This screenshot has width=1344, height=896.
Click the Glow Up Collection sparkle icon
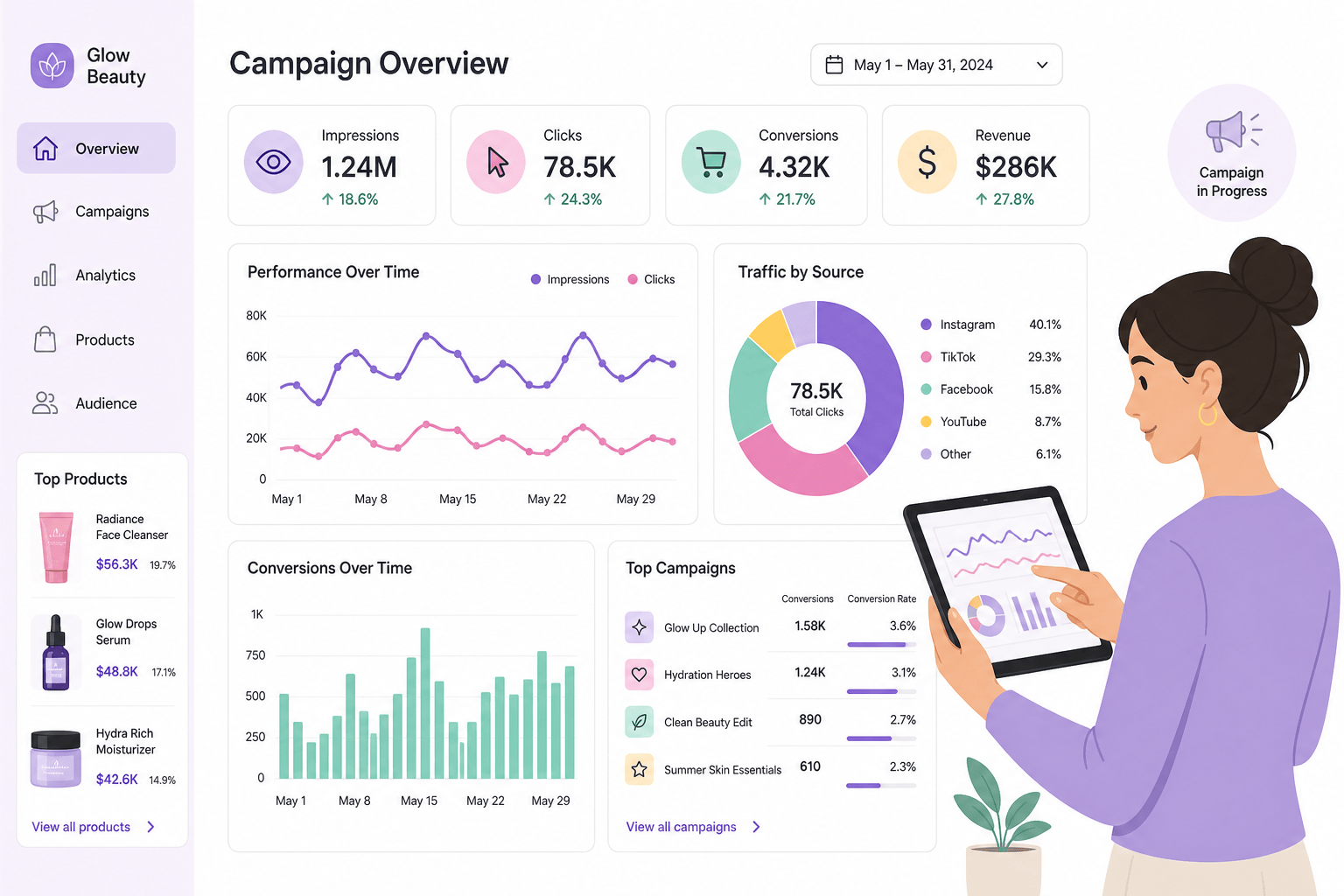point(640,627)
